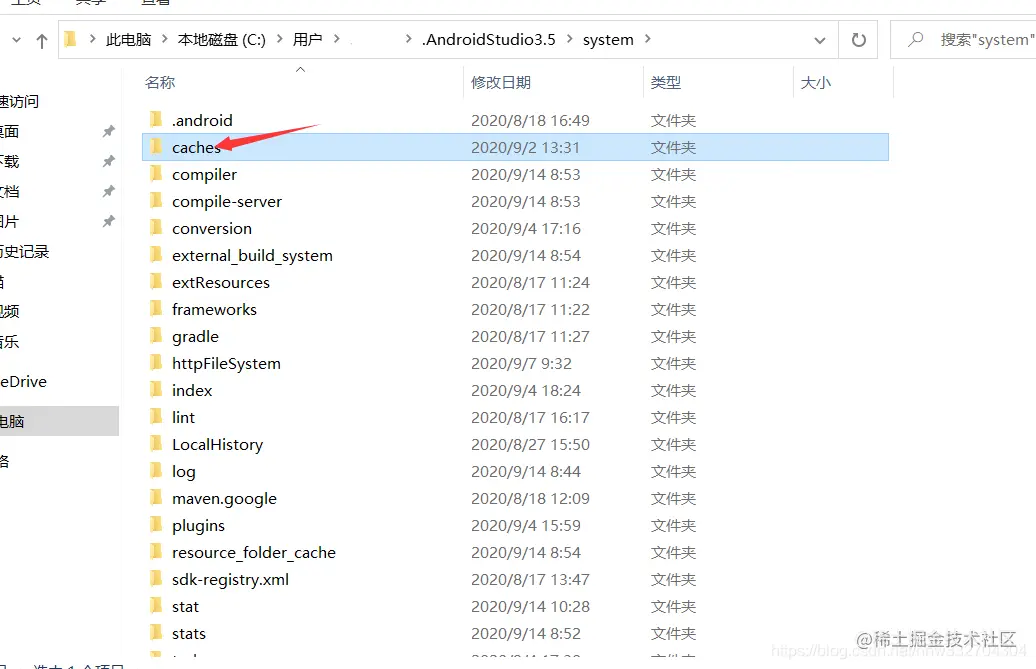
Task: Click the external_build_system folder icon
Action: point(156,255)
